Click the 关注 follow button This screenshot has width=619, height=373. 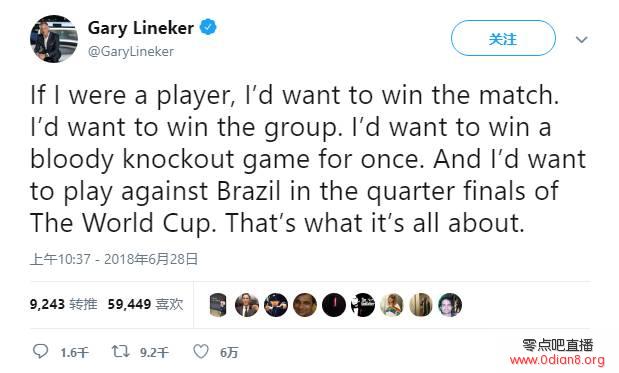503,38
